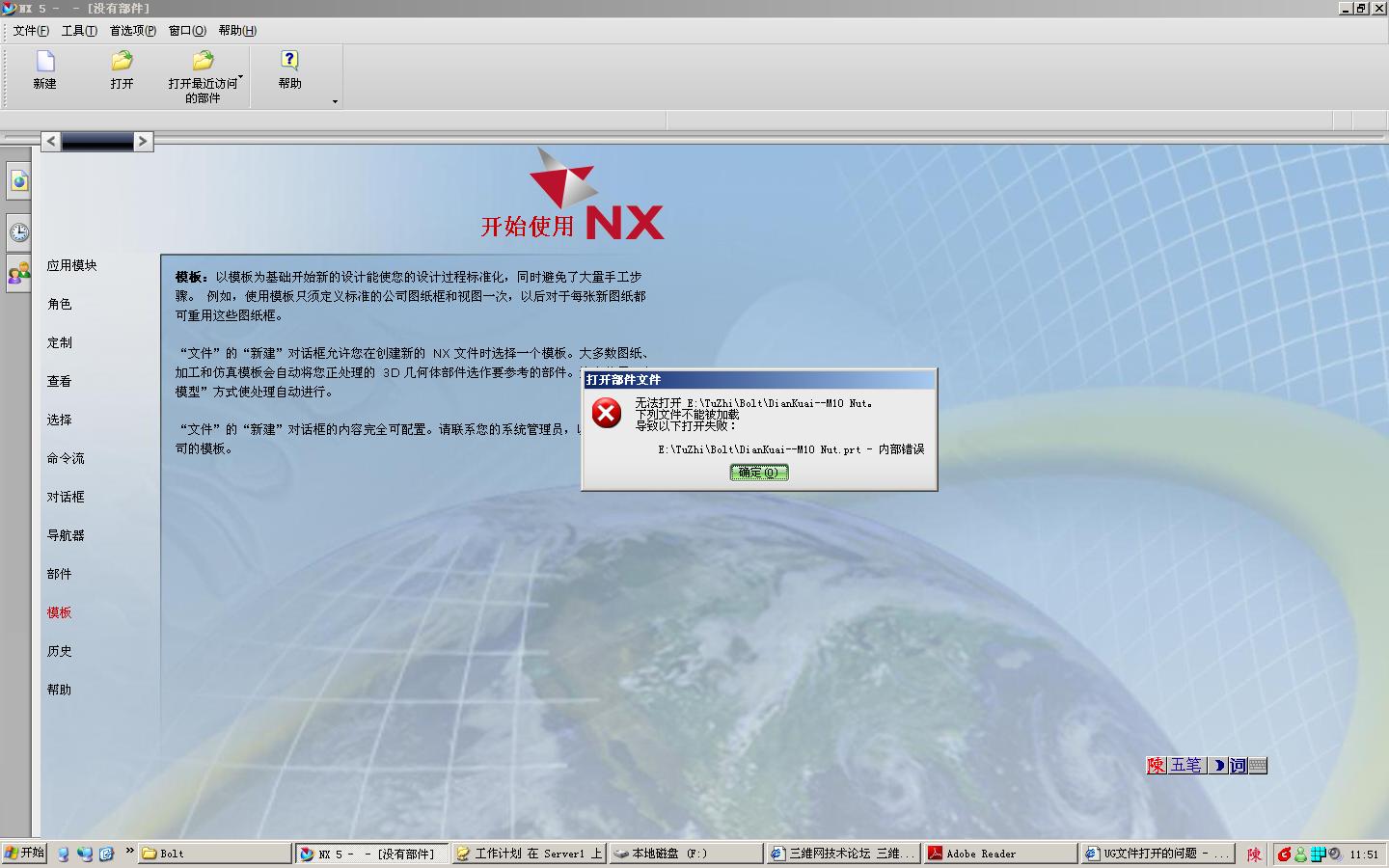Screen dimensions: 1389x868
Task: Click the left scroll arrow above canvas
Action: point(51,141)
